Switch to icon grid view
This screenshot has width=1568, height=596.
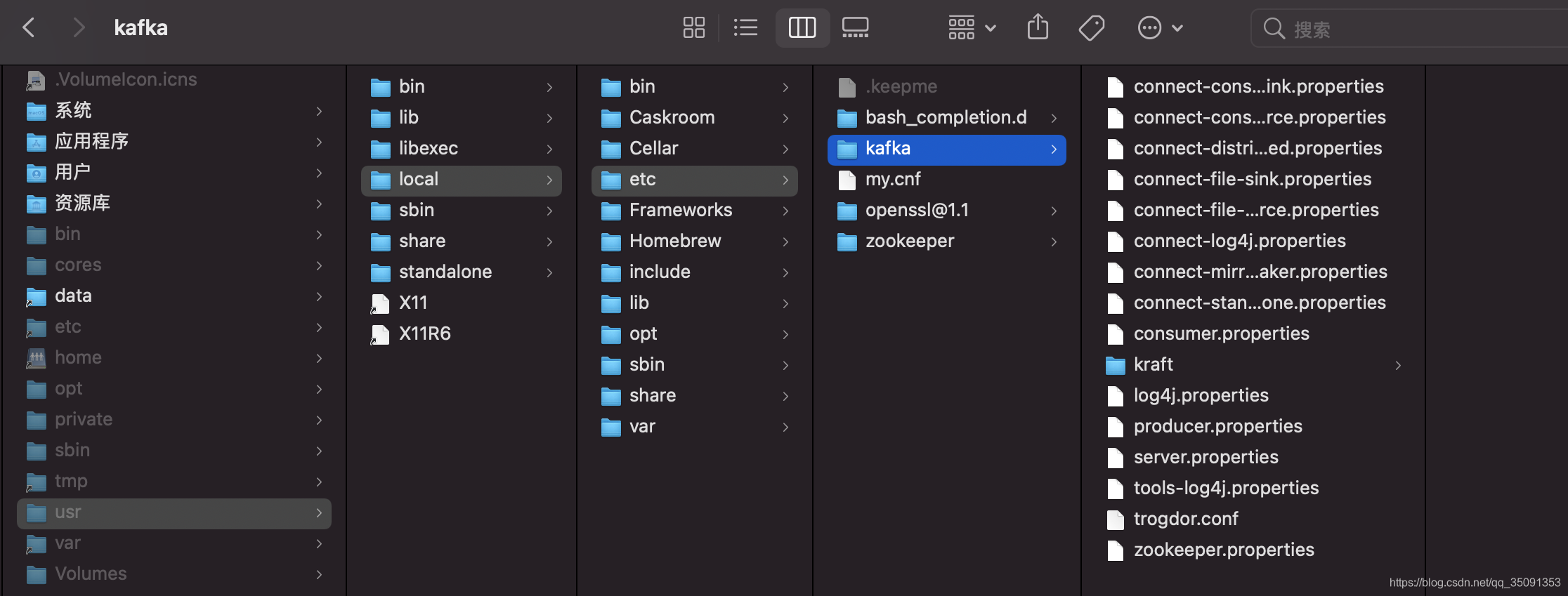click(x=694, y=28)
